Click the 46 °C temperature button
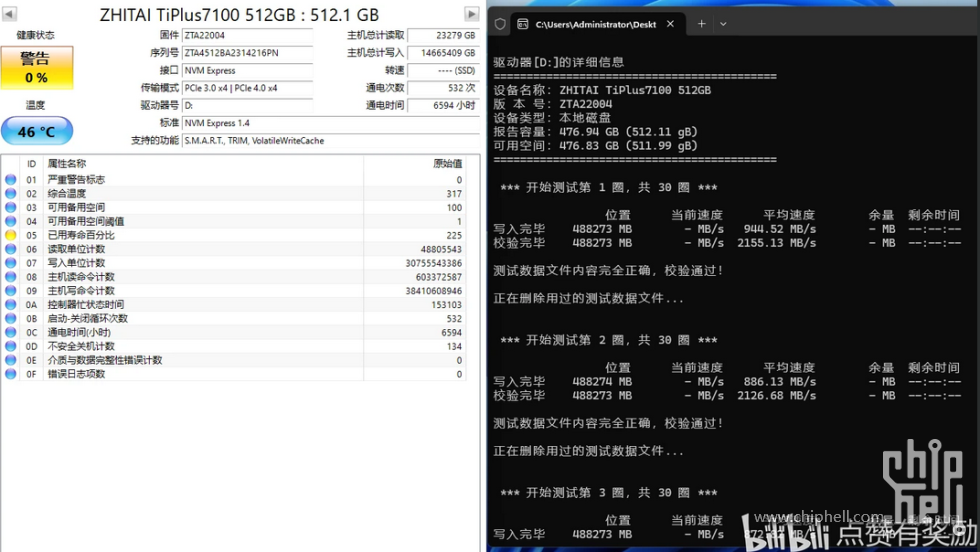 point(37,131)
